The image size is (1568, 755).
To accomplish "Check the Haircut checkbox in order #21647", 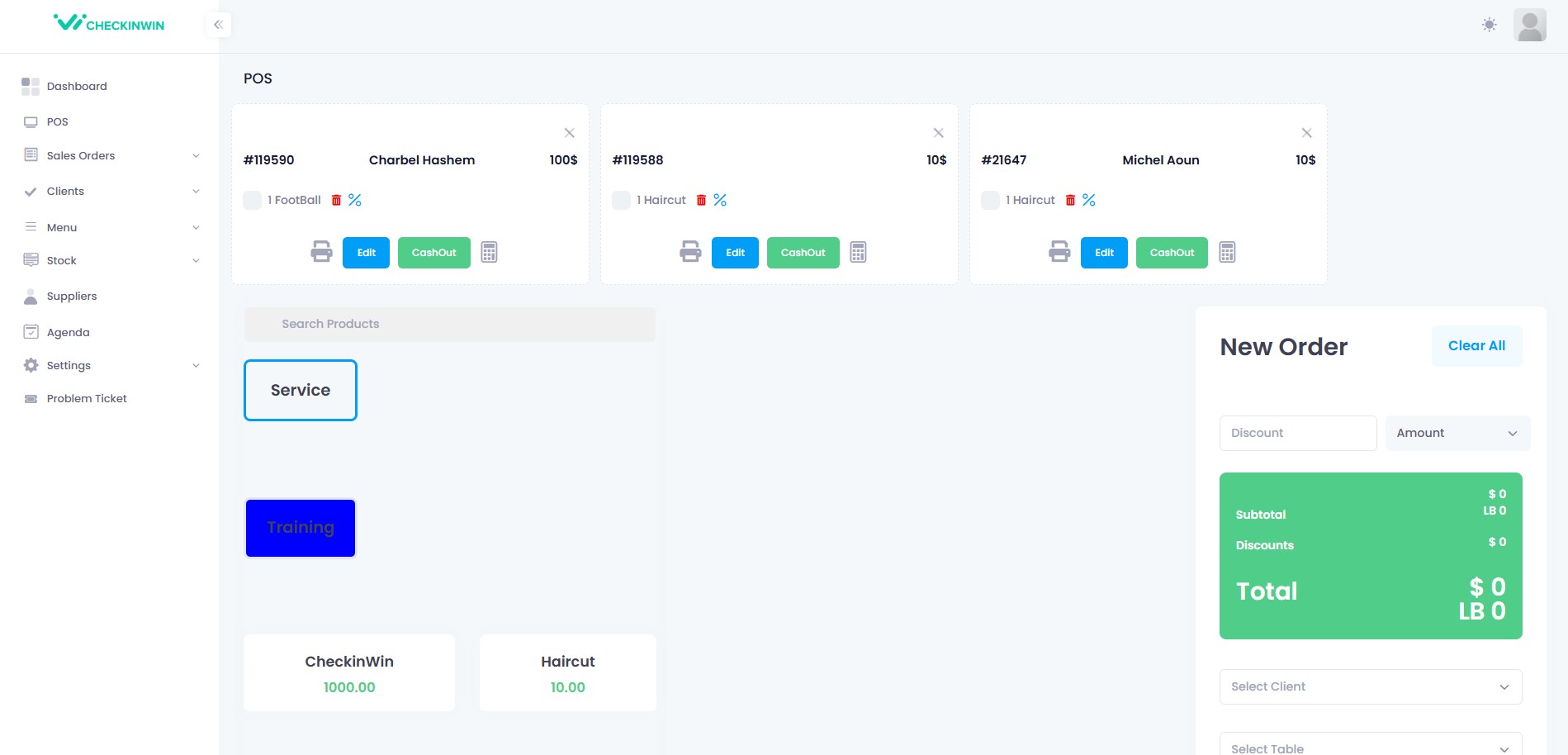I will tap(990, 200).
